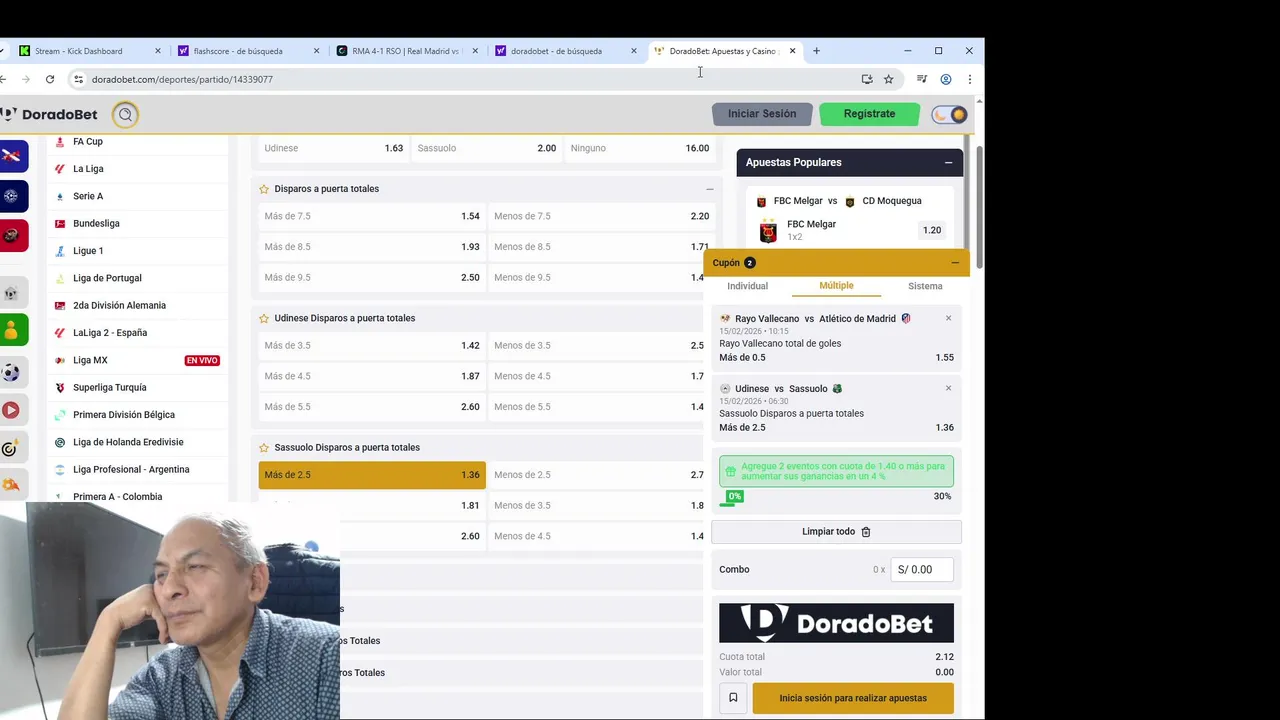
Task: Click the FBC Melgar 1.20 odds
Action: tap(932, 230)
